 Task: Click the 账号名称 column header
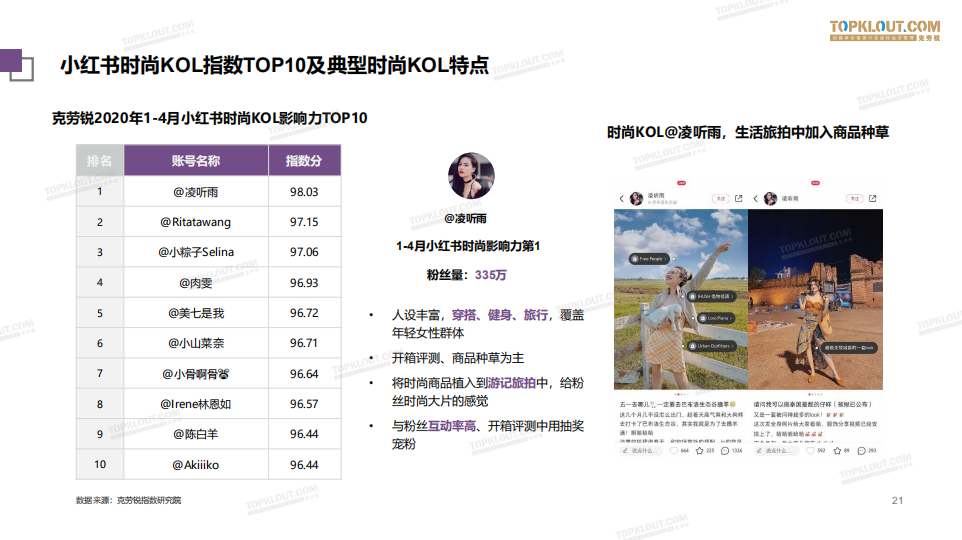pos(196,161)
